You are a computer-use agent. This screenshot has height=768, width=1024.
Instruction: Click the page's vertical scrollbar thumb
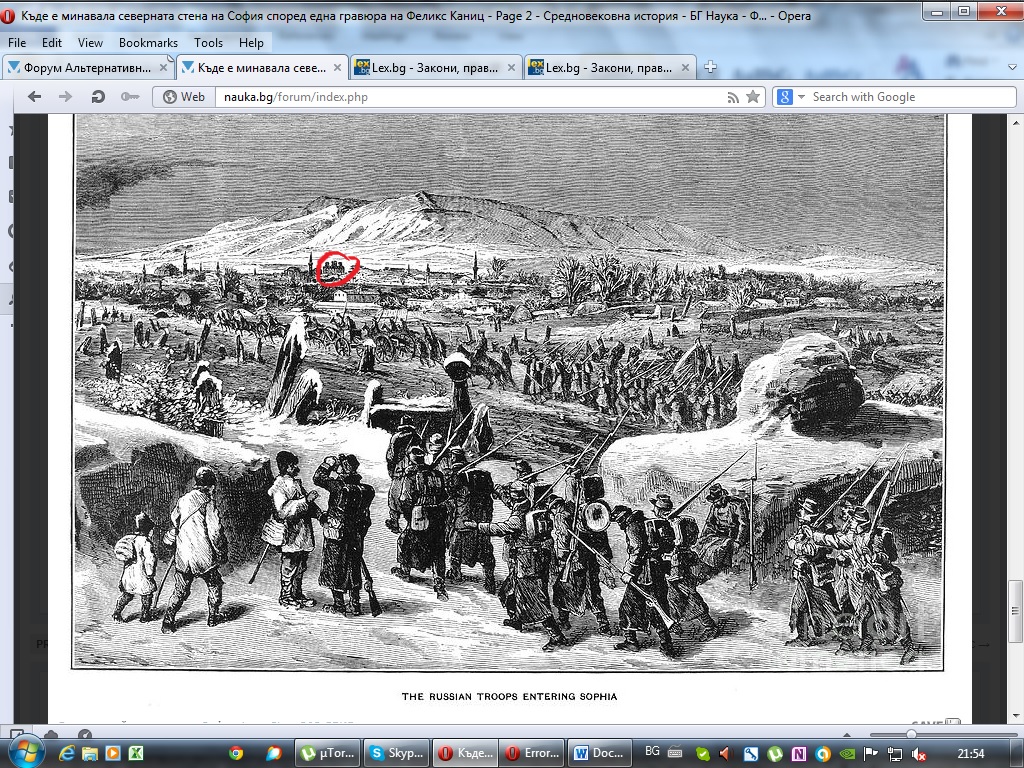(1016, 611)
